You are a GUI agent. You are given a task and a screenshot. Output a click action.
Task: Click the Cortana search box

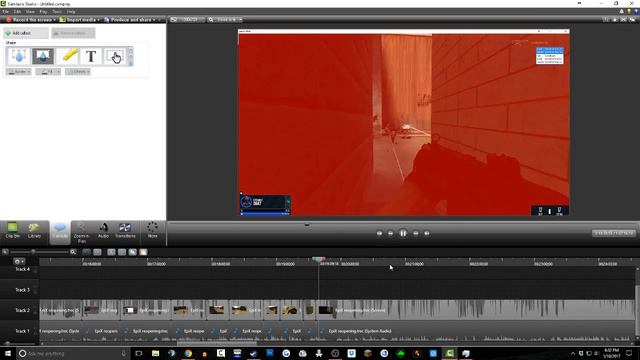[x=73, y=353]
